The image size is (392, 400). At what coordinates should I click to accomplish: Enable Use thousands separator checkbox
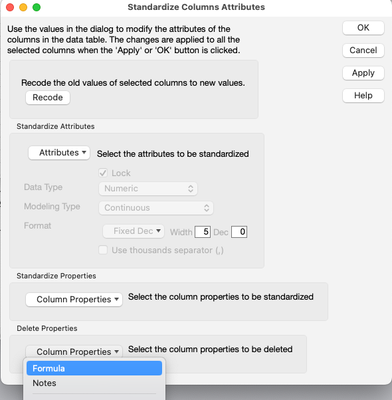103,250
